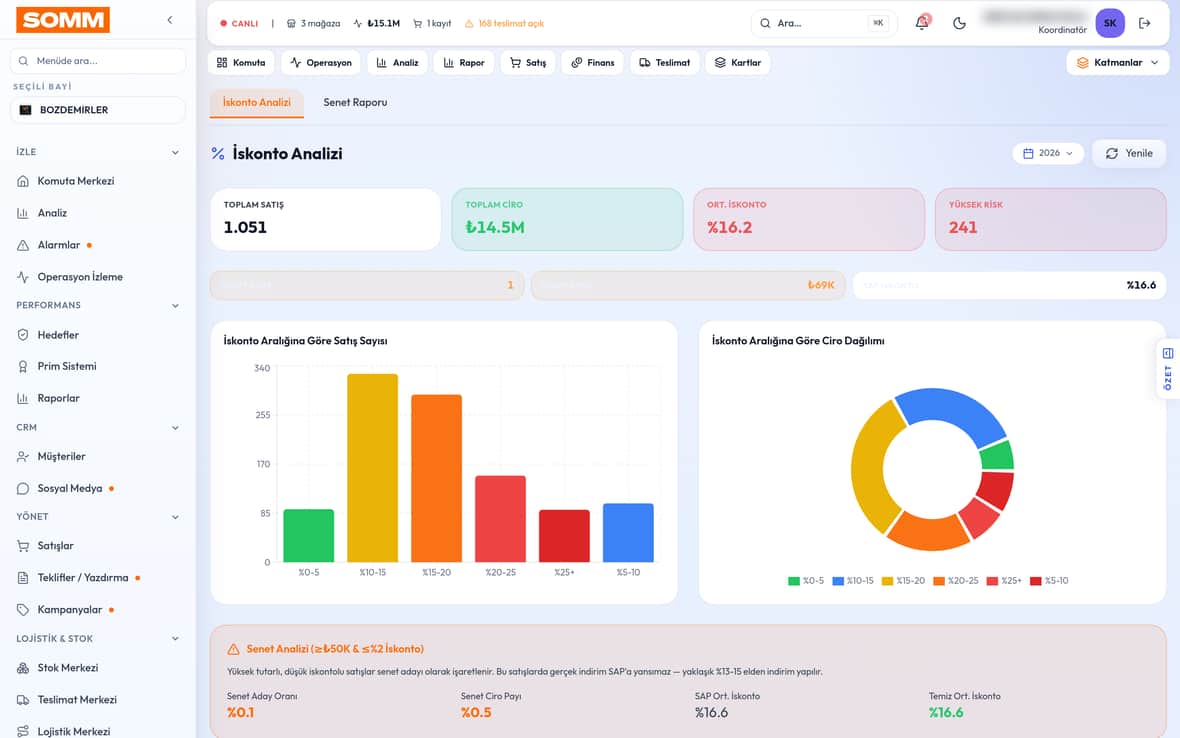
Task: Click the Menüde ara search field
Action: pos(98,61)
